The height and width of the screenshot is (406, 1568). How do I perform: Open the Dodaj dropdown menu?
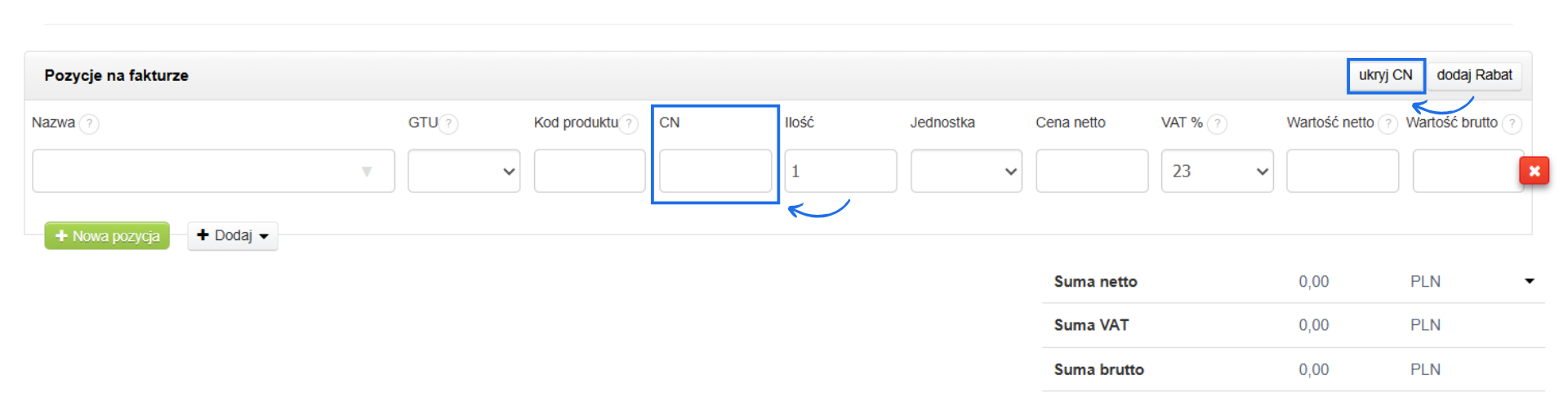pyautogui.click(x=233, y=236)
